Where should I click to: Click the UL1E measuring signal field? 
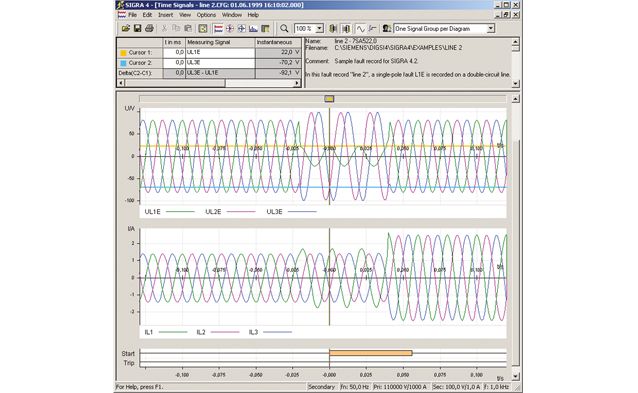[x=220, y=52]
